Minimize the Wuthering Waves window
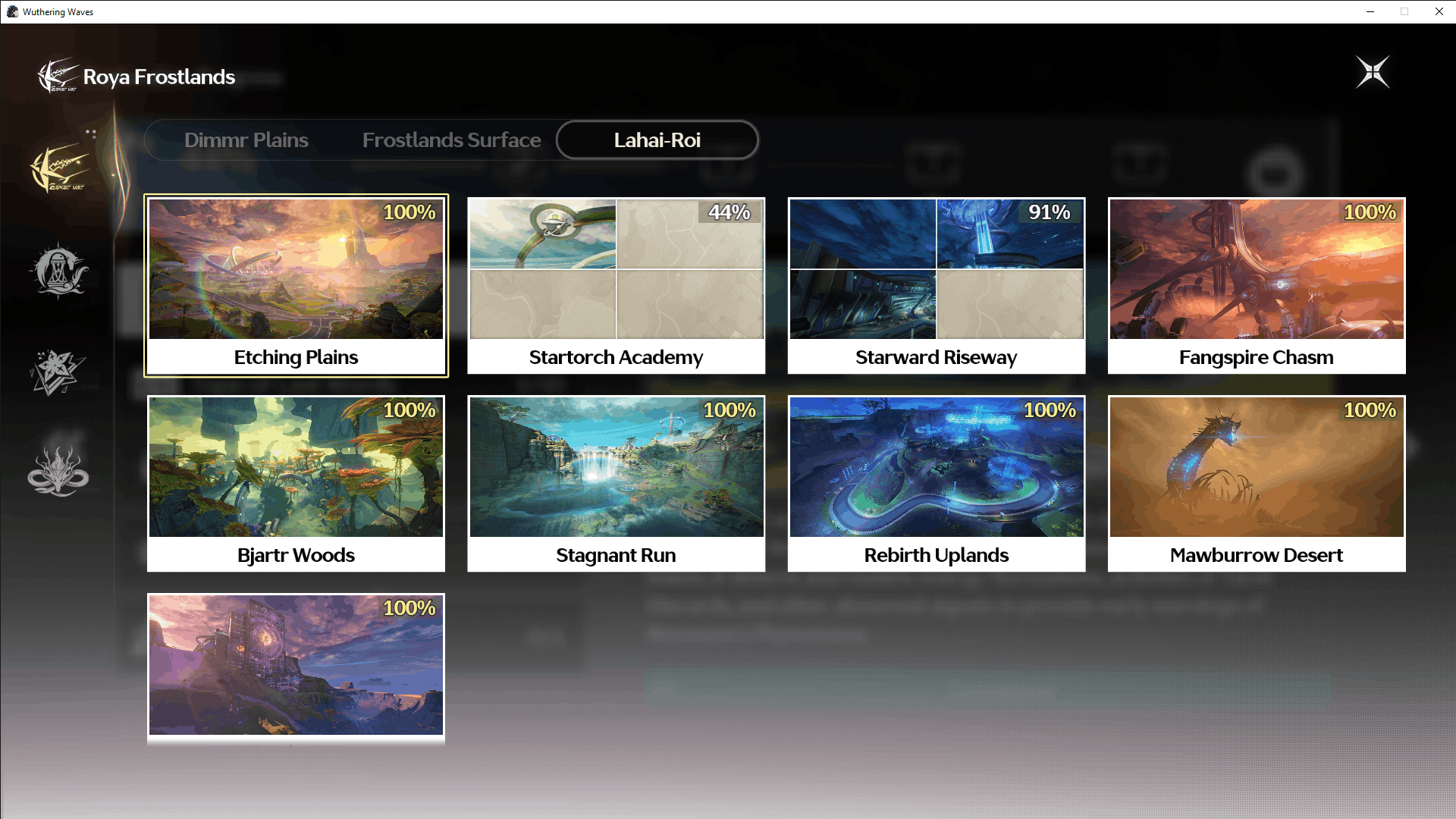This screenshot has height=819, width=1456. click(x=1370, y=11)
